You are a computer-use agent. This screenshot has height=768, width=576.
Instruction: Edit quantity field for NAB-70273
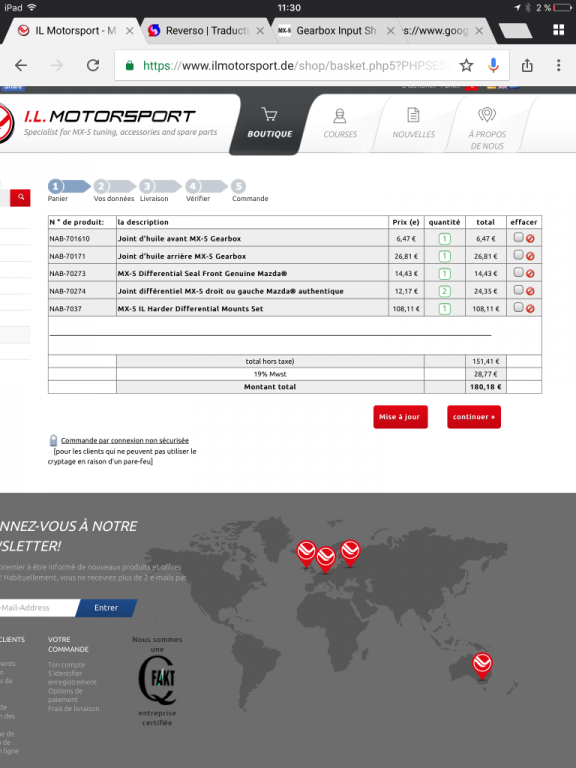tap(444, 274)
